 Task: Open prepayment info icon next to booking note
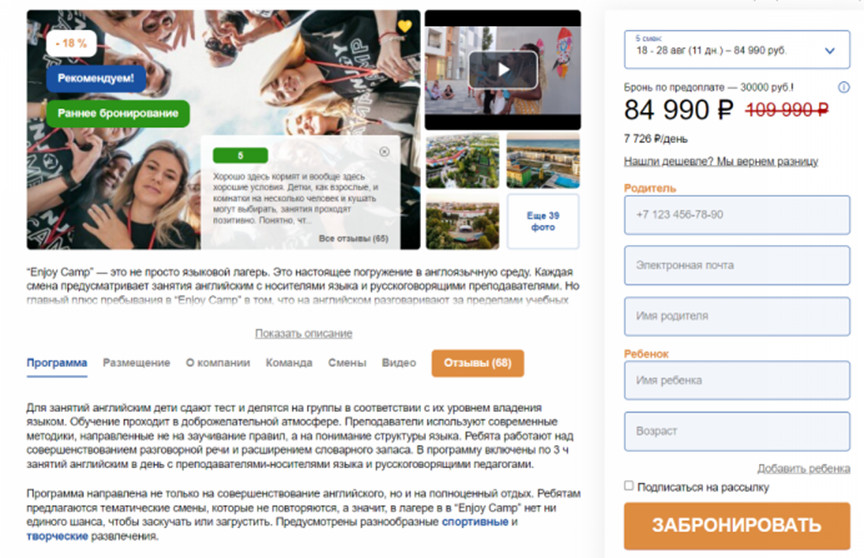click(x=844, y=87)
